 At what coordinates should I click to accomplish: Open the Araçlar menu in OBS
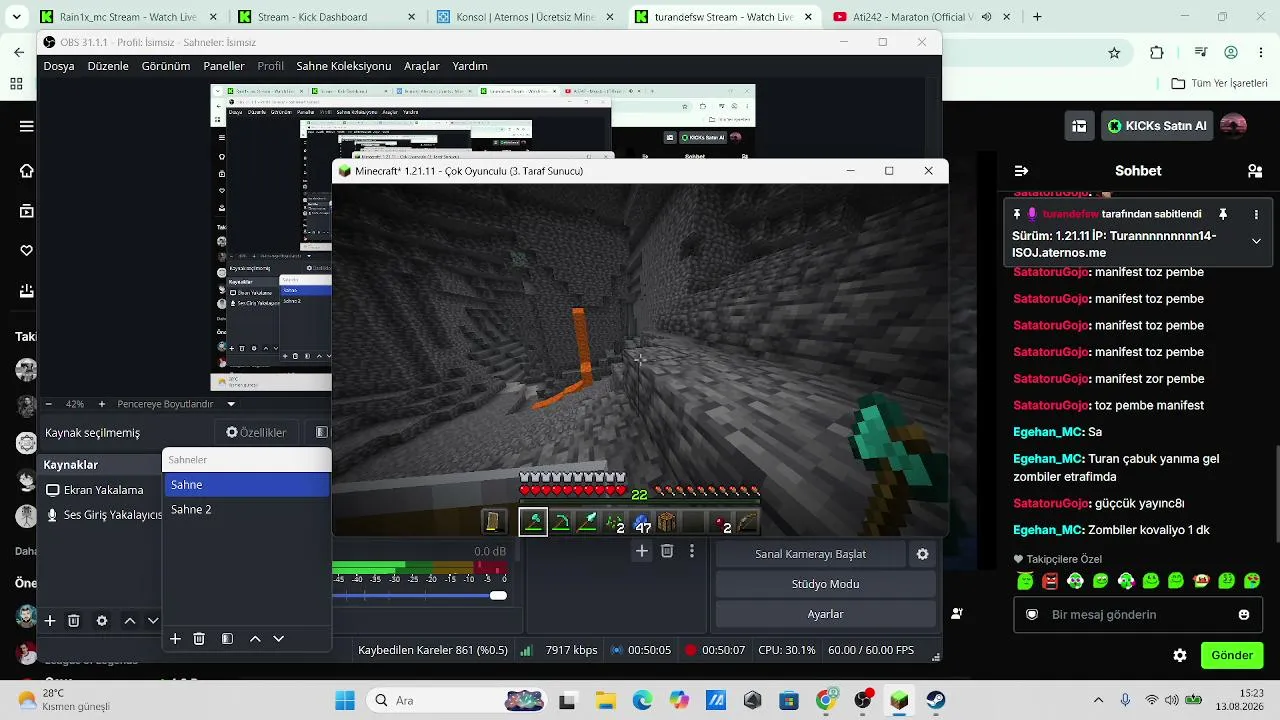point(422,66)
